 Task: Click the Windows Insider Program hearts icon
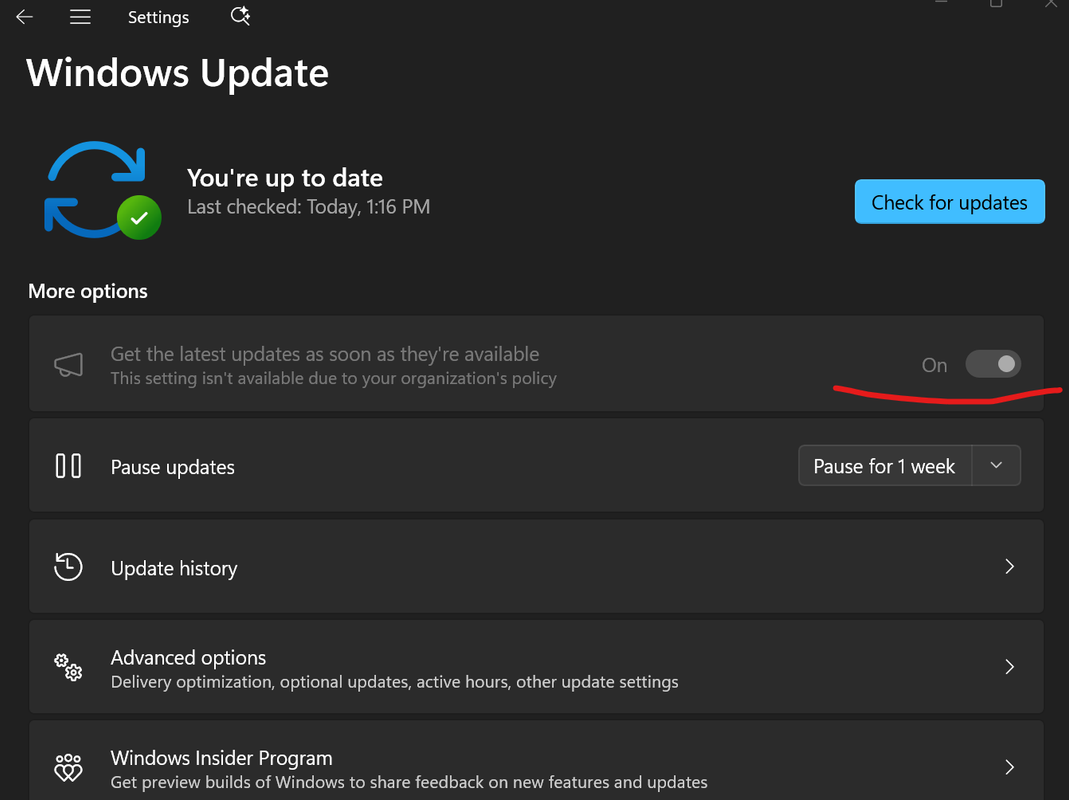pos(68,768)
